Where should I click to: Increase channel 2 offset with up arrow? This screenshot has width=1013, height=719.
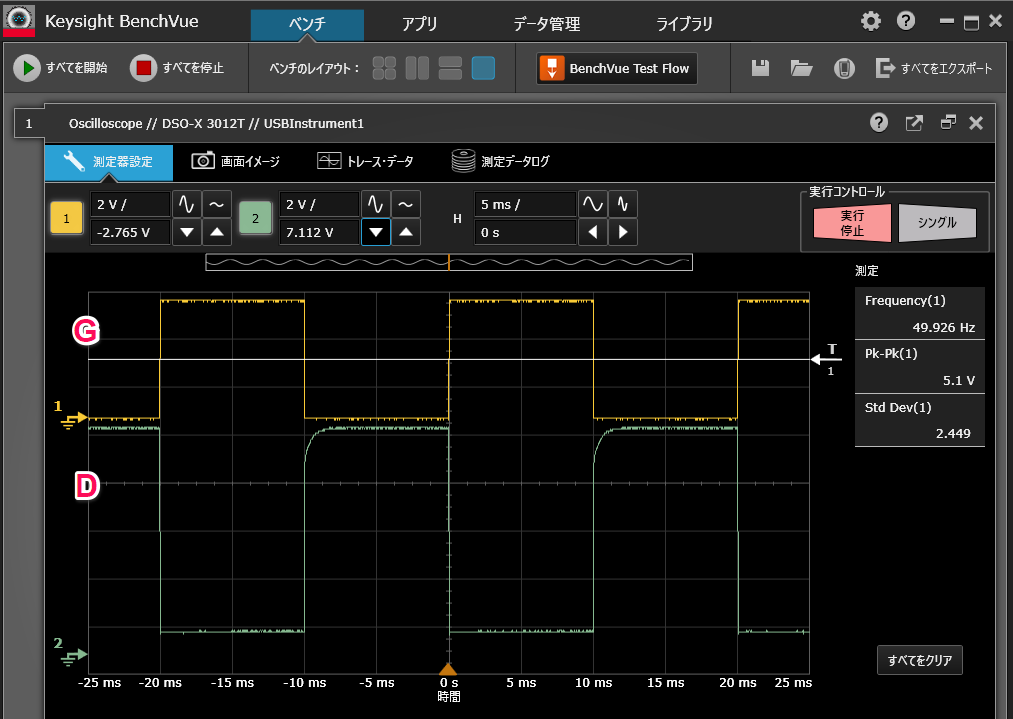[x=405, y=233]
